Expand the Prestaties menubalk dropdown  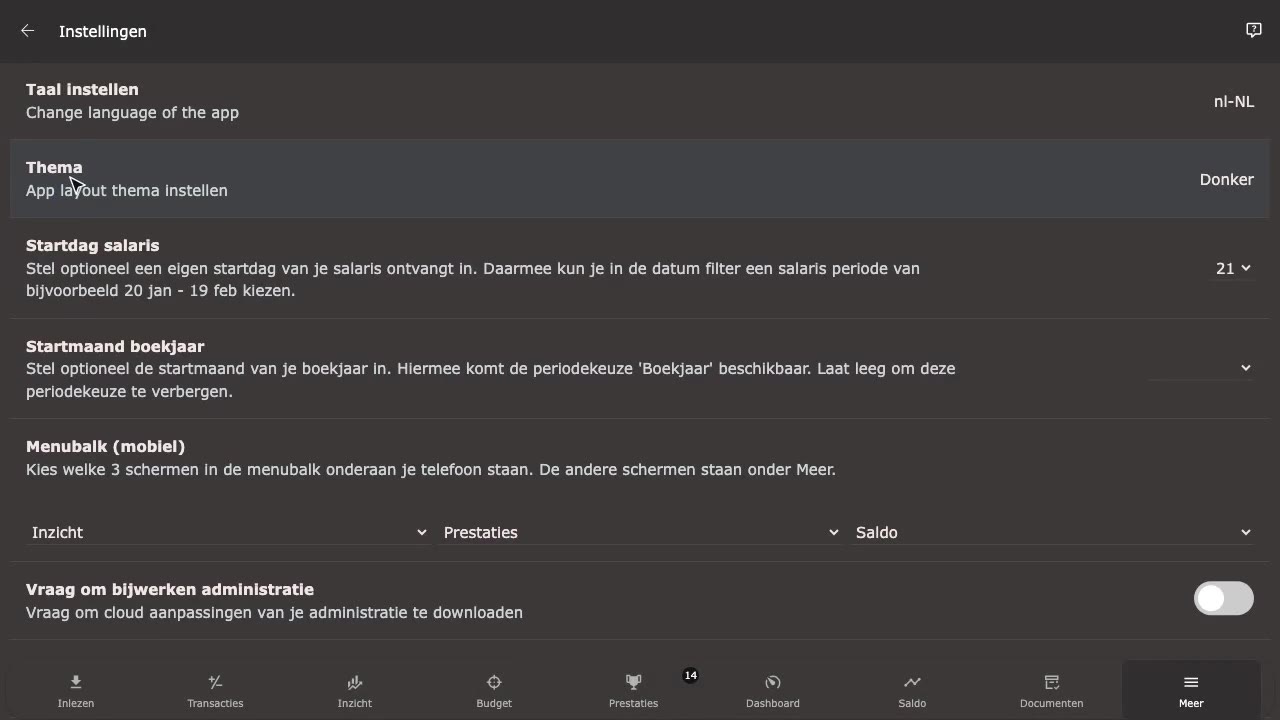[x=641, y=532]
